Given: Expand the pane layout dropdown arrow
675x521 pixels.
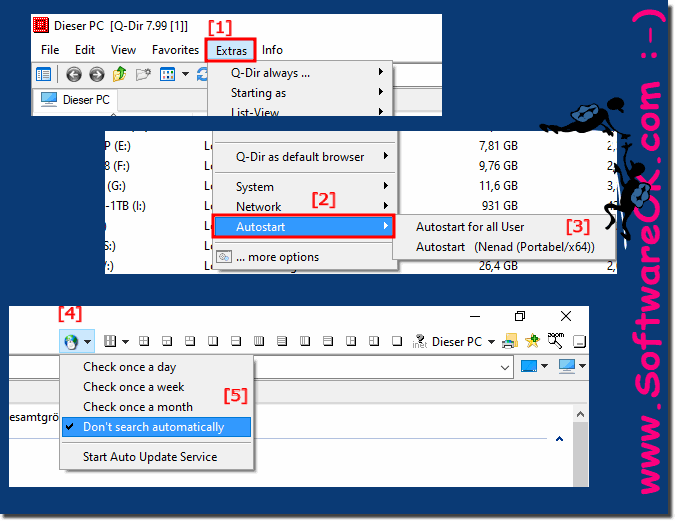Looking at the screenshot, I should point(125,342).
